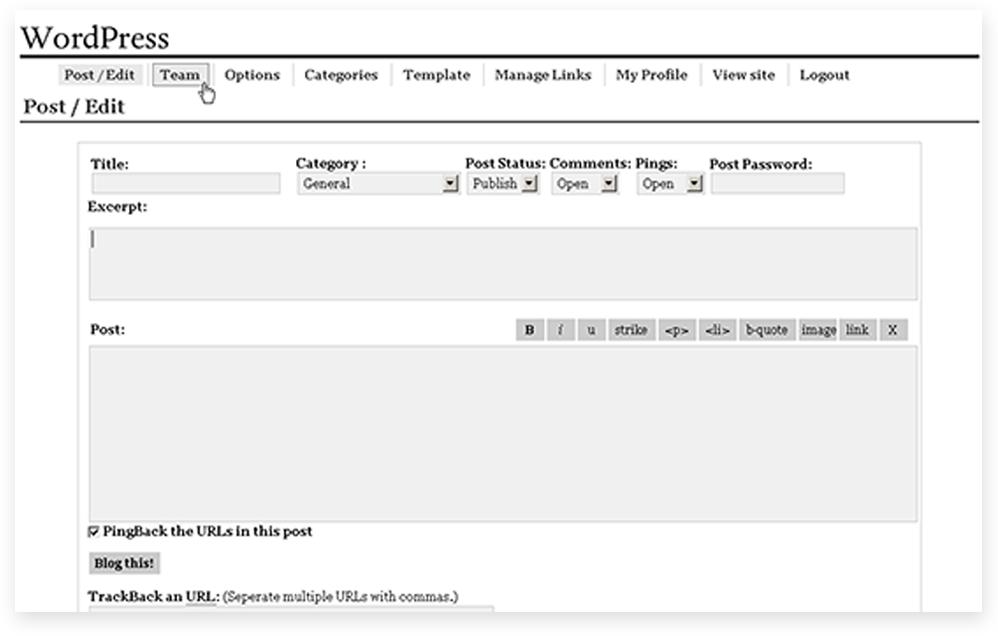Open Manage Links page

click(543, 75)
